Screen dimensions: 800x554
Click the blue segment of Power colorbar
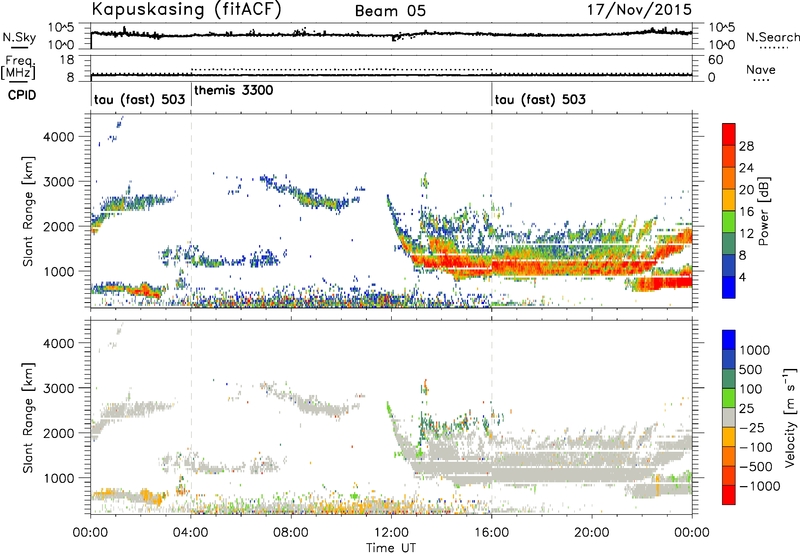pos(729,287)
